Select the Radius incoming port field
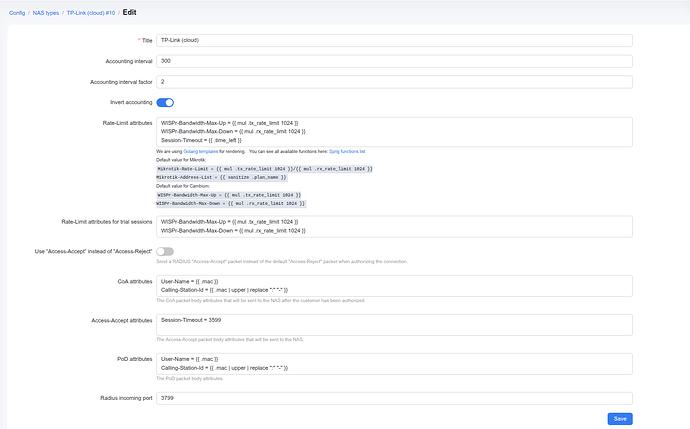Viewport: 690px width, 429px height. [x=394, y=398]
